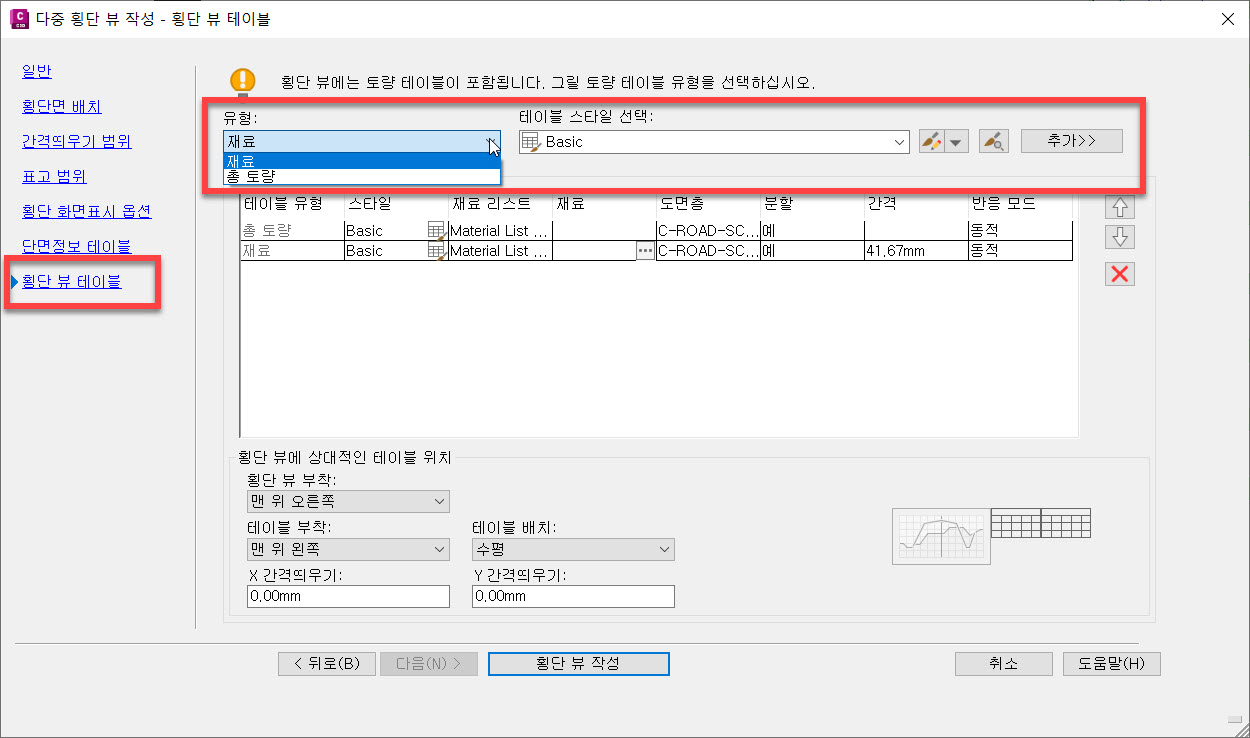Click the table style edit icon
This screenshot has width=1250, height=738.
click(932, 142)
